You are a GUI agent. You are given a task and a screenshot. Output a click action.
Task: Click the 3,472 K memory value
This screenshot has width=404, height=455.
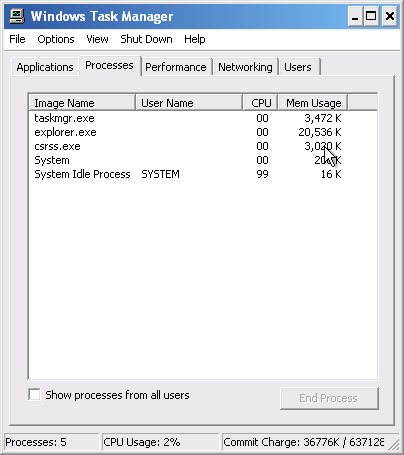(323, 118)
